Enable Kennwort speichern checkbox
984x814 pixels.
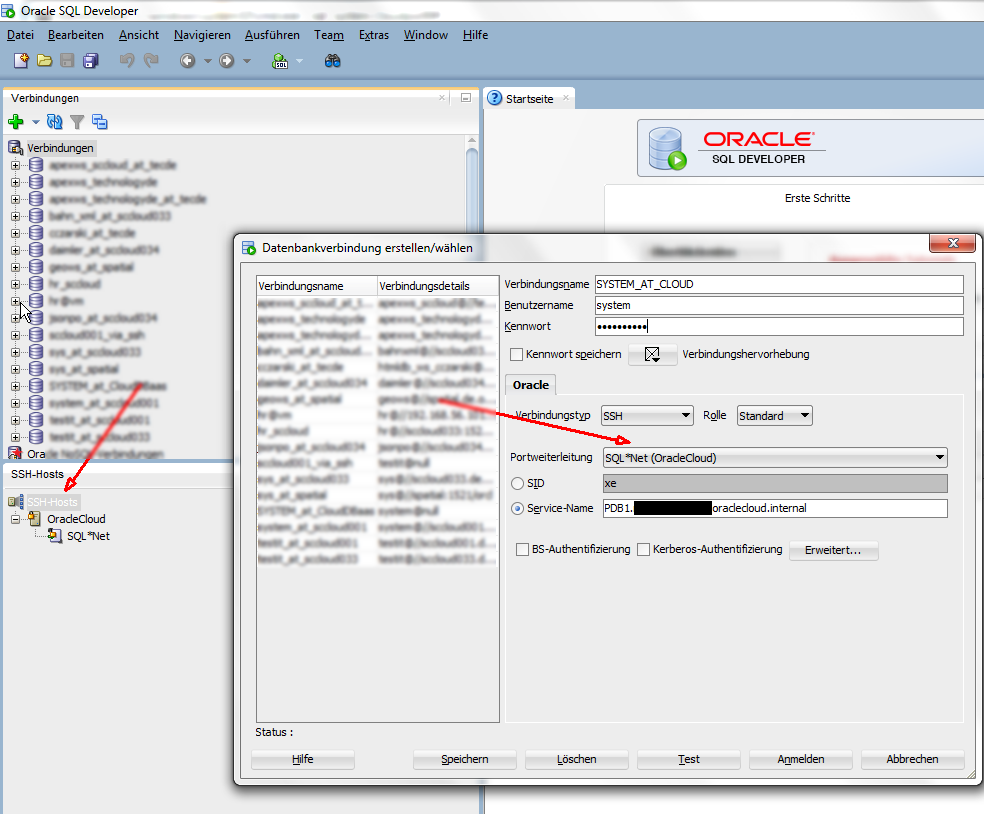[x=516, y=354]
